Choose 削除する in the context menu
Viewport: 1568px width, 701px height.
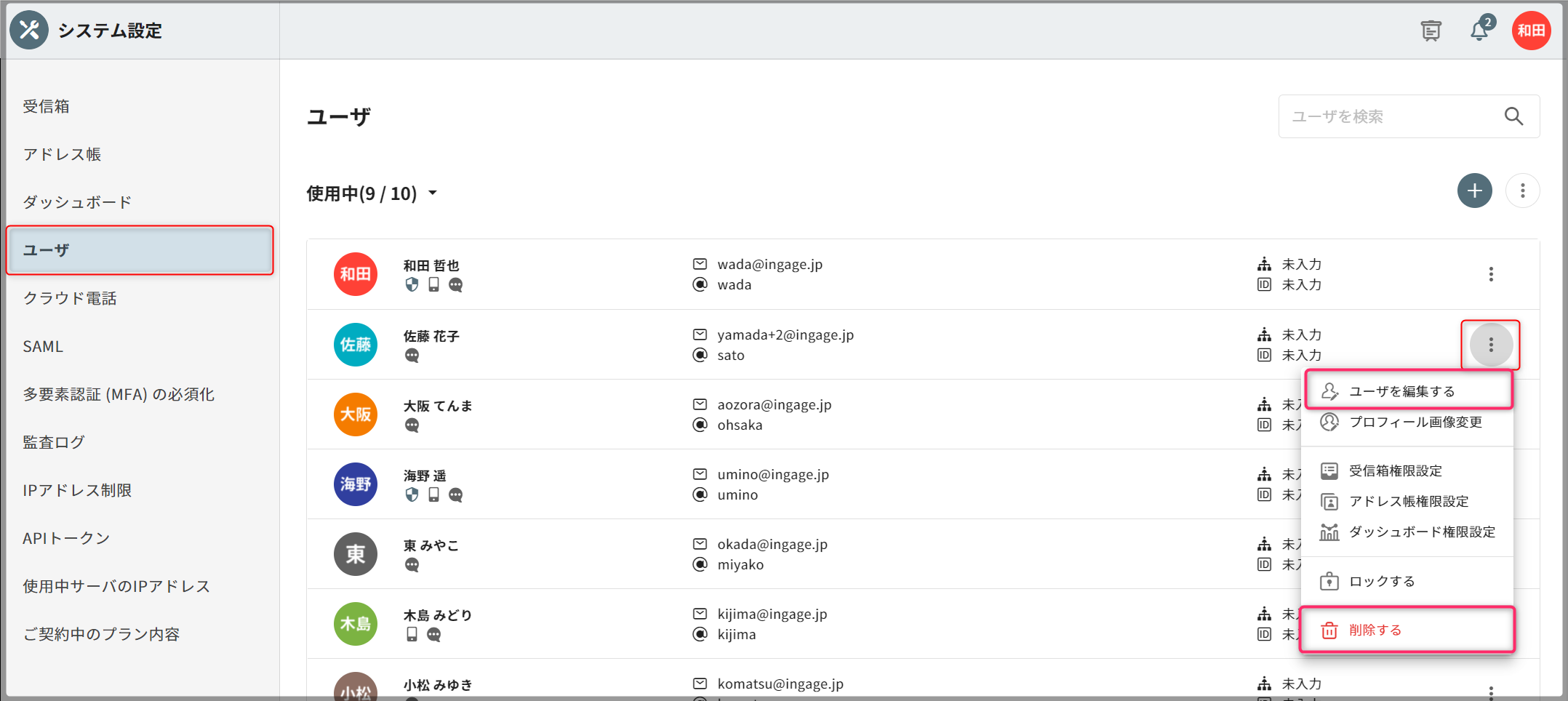point(1375,630)
